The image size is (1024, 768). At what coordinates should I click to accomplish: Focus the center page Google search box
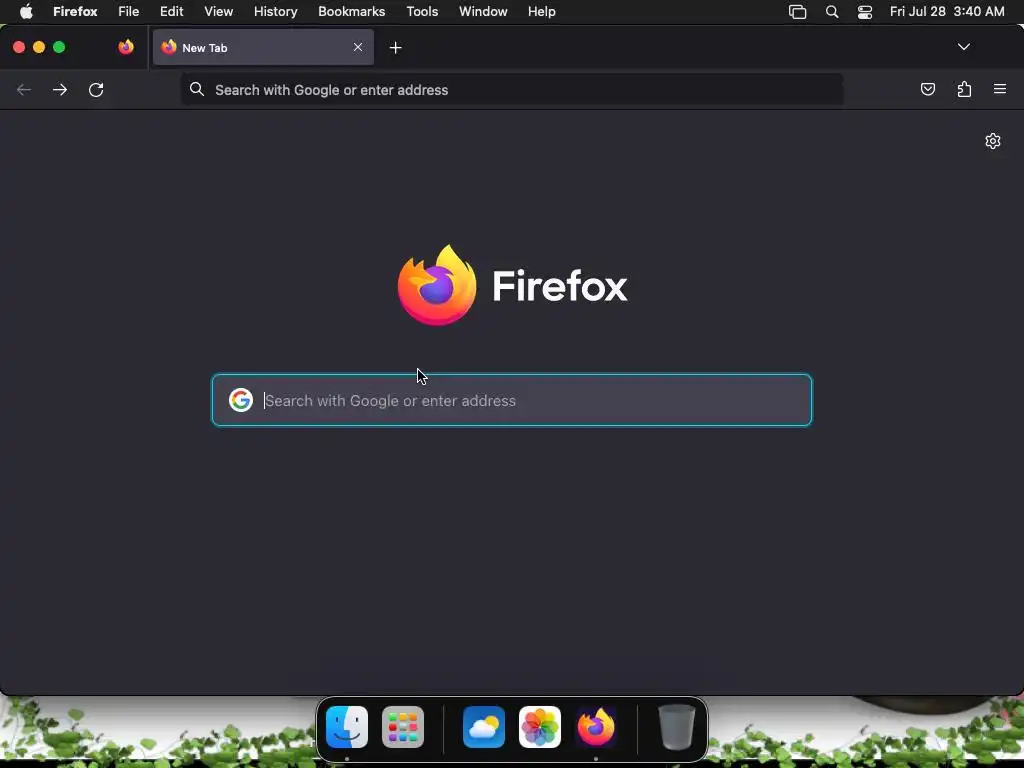[x=512, y=400]
